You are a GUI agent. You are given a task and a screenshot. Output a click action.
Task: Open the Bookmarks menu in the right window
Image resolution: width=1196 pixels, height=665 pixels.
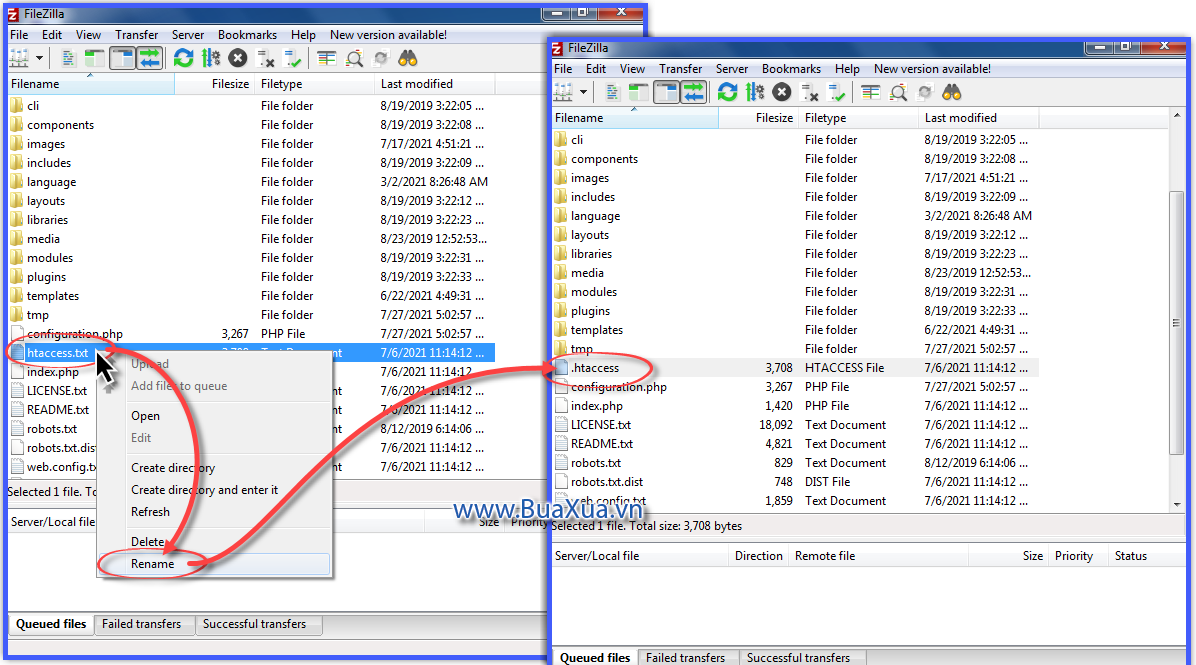[x=792, y=69]
